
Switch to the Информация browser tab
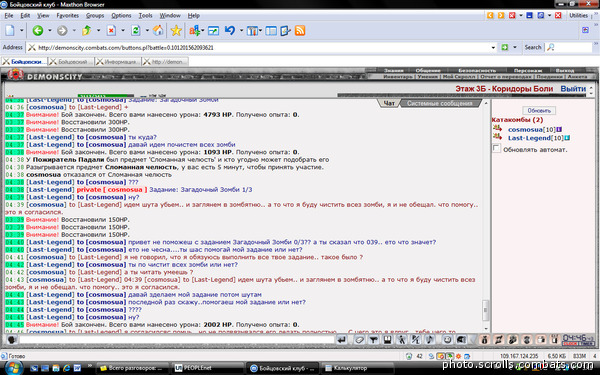point(118,62)
